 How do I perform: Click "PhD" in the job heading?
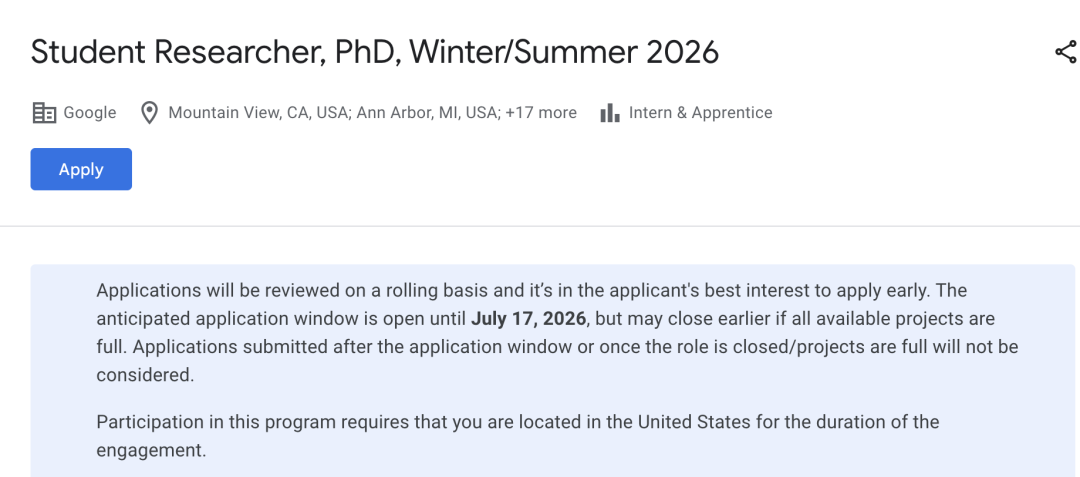coord(365,52)
